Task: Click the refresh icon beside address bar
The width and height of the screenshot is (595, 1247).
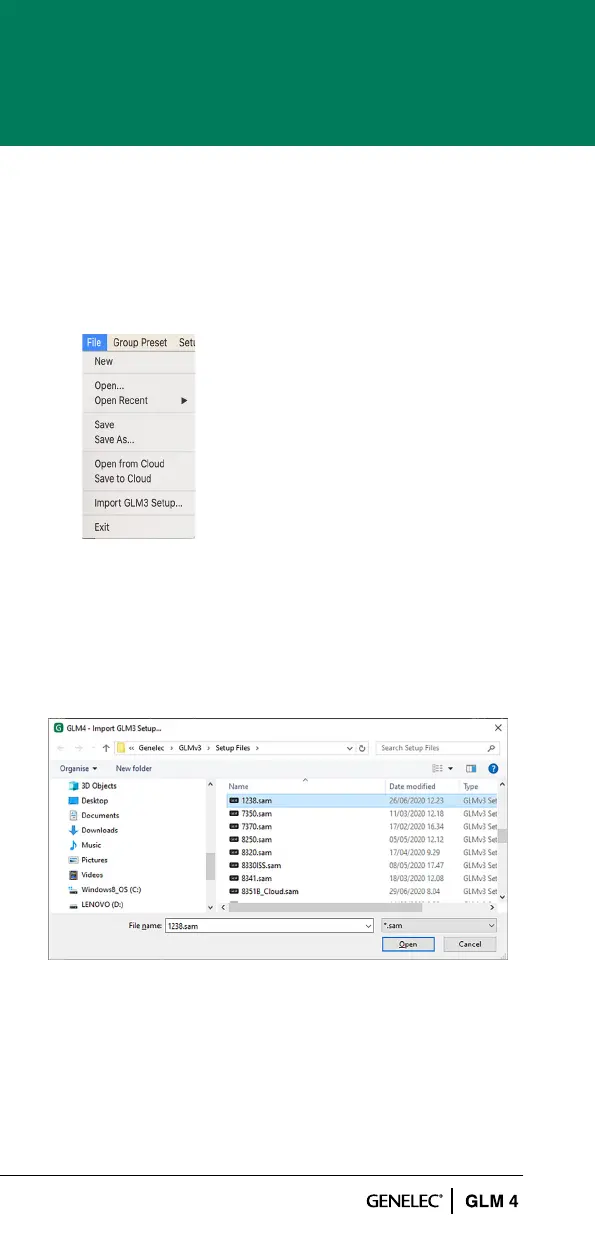Action: pyautogui.click(x=362, y=748)
